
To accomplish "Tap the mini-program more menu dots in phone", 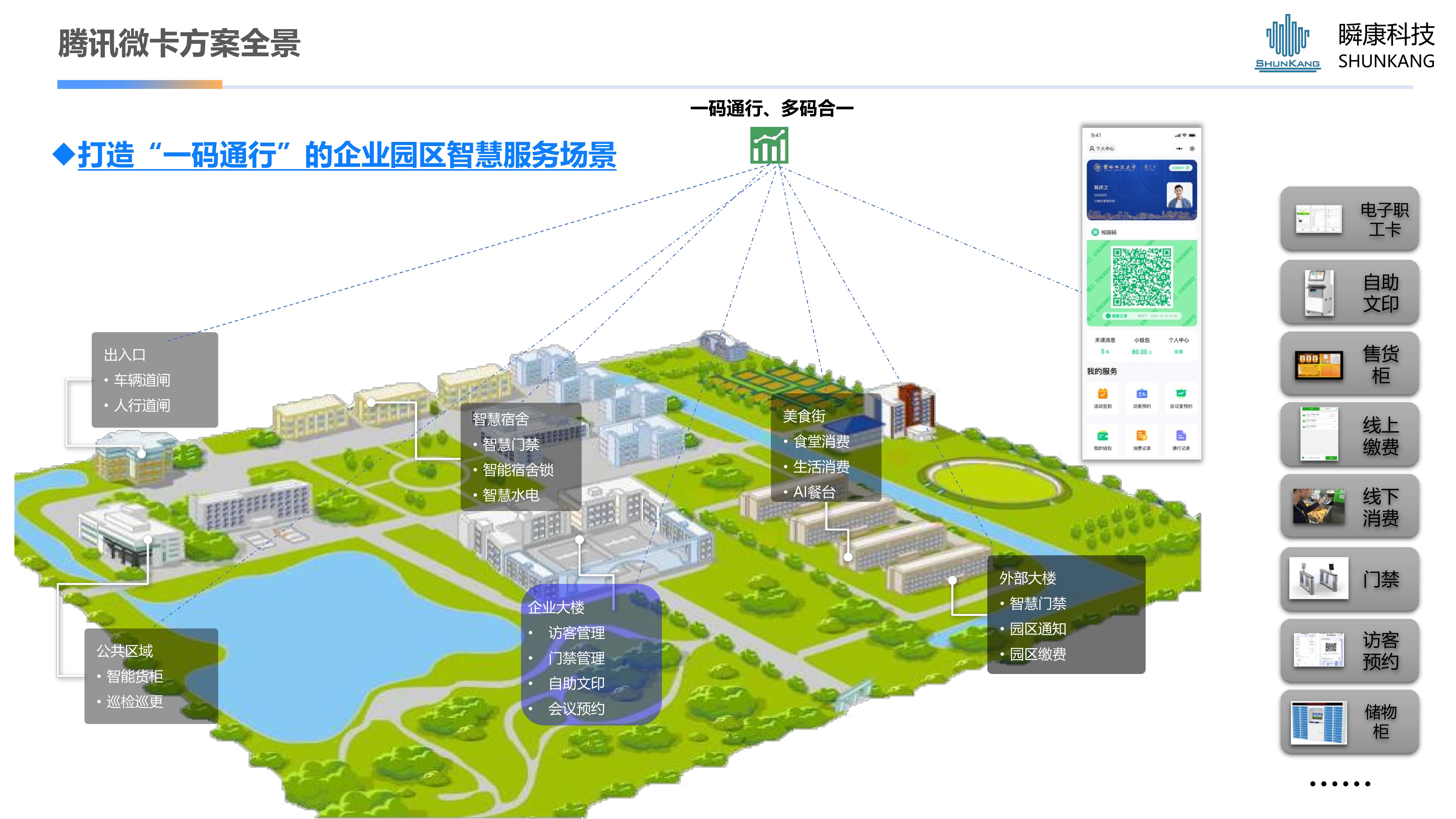I will tap(1179, 149).
